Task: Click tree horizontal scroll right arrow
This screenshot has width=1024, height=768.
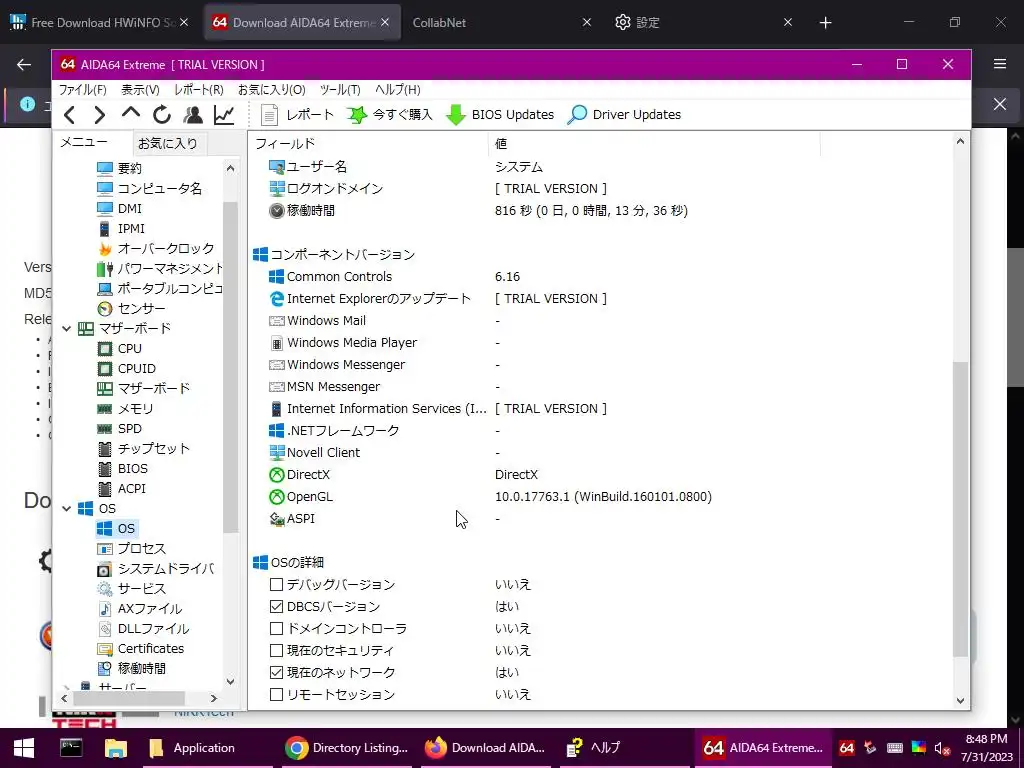Action: [x=214, y=698]
